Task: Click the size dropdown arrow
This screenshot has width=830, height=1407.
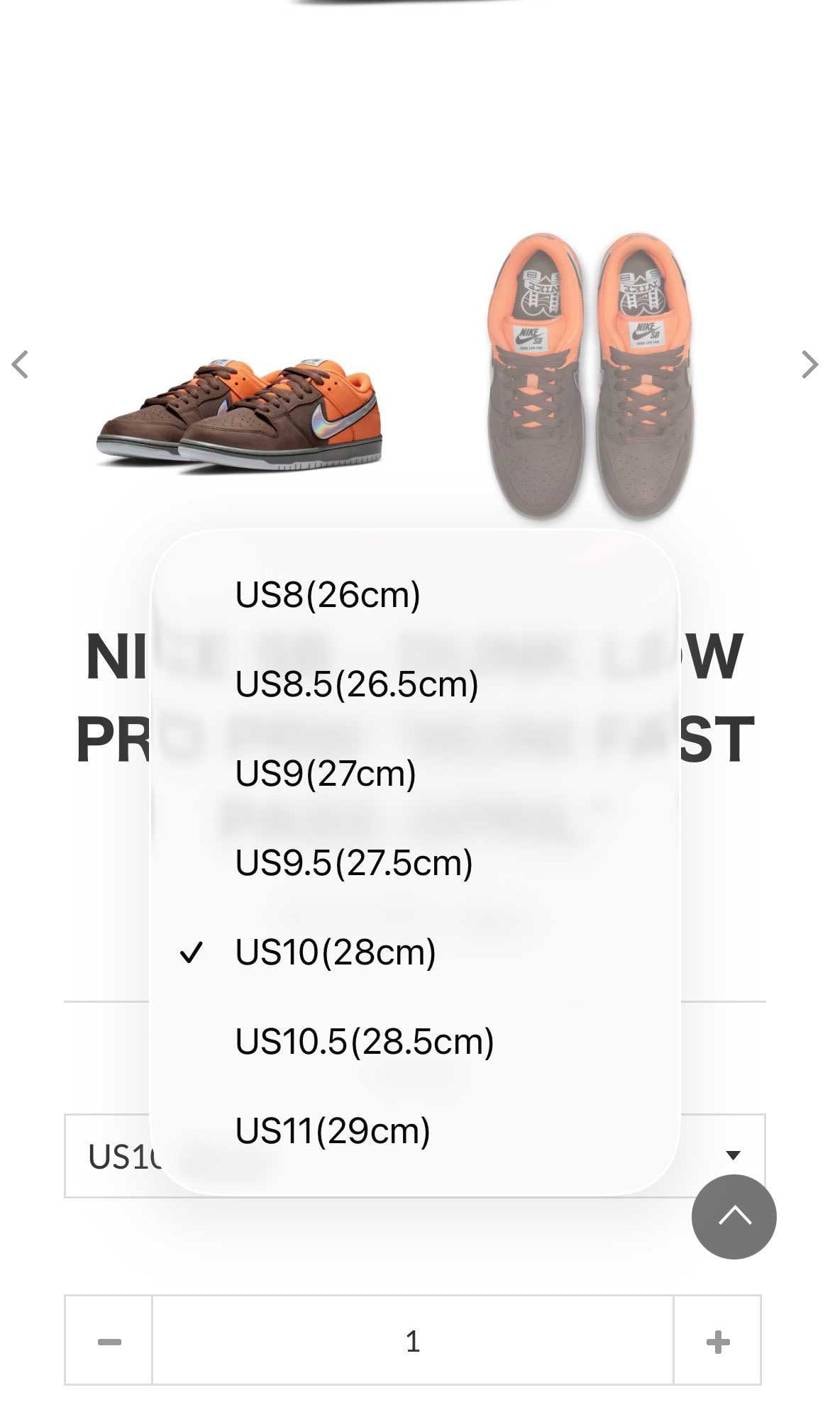Action: tap(733, 1155)
